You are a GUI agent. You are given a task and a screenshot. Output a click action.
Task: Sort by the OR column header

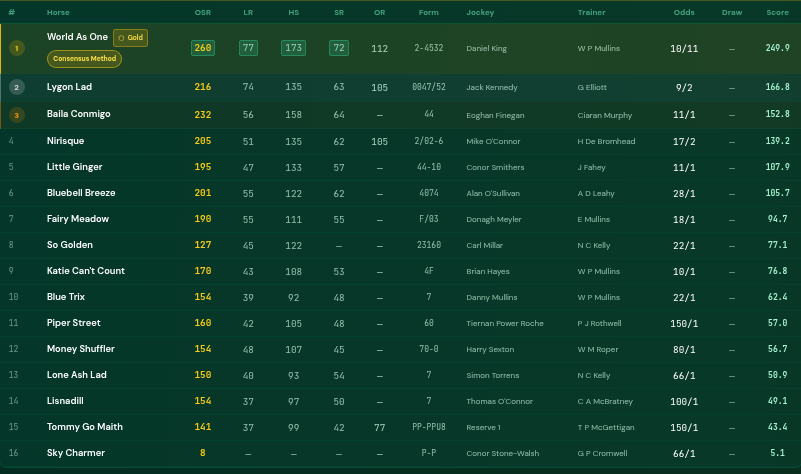pos(380,12)
